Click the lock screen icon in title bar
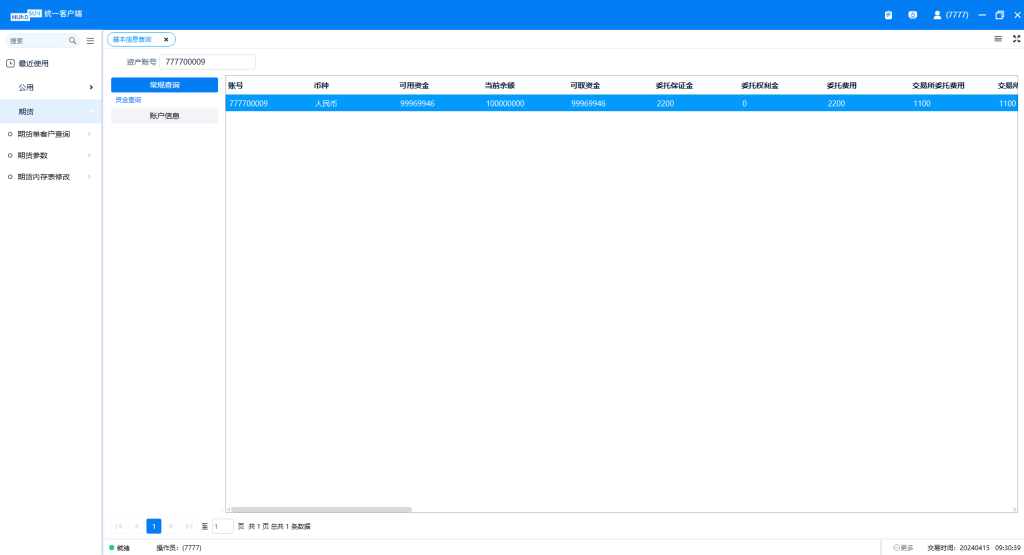 coord(912,15)
